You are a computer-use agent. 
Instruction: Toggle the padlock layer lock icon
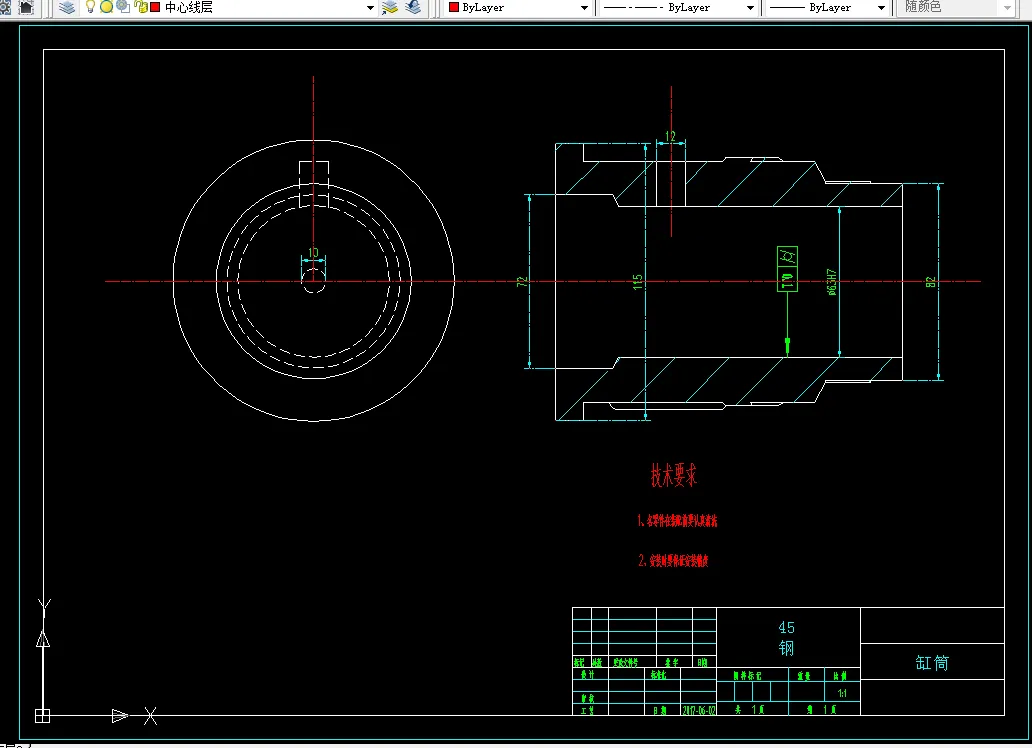point(140,7)
